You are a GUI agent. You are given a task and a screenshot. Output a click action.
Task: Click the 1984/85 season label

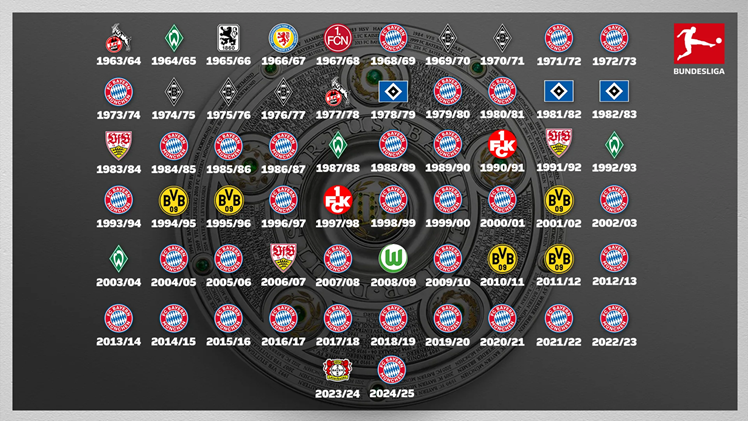click(174, 169)
